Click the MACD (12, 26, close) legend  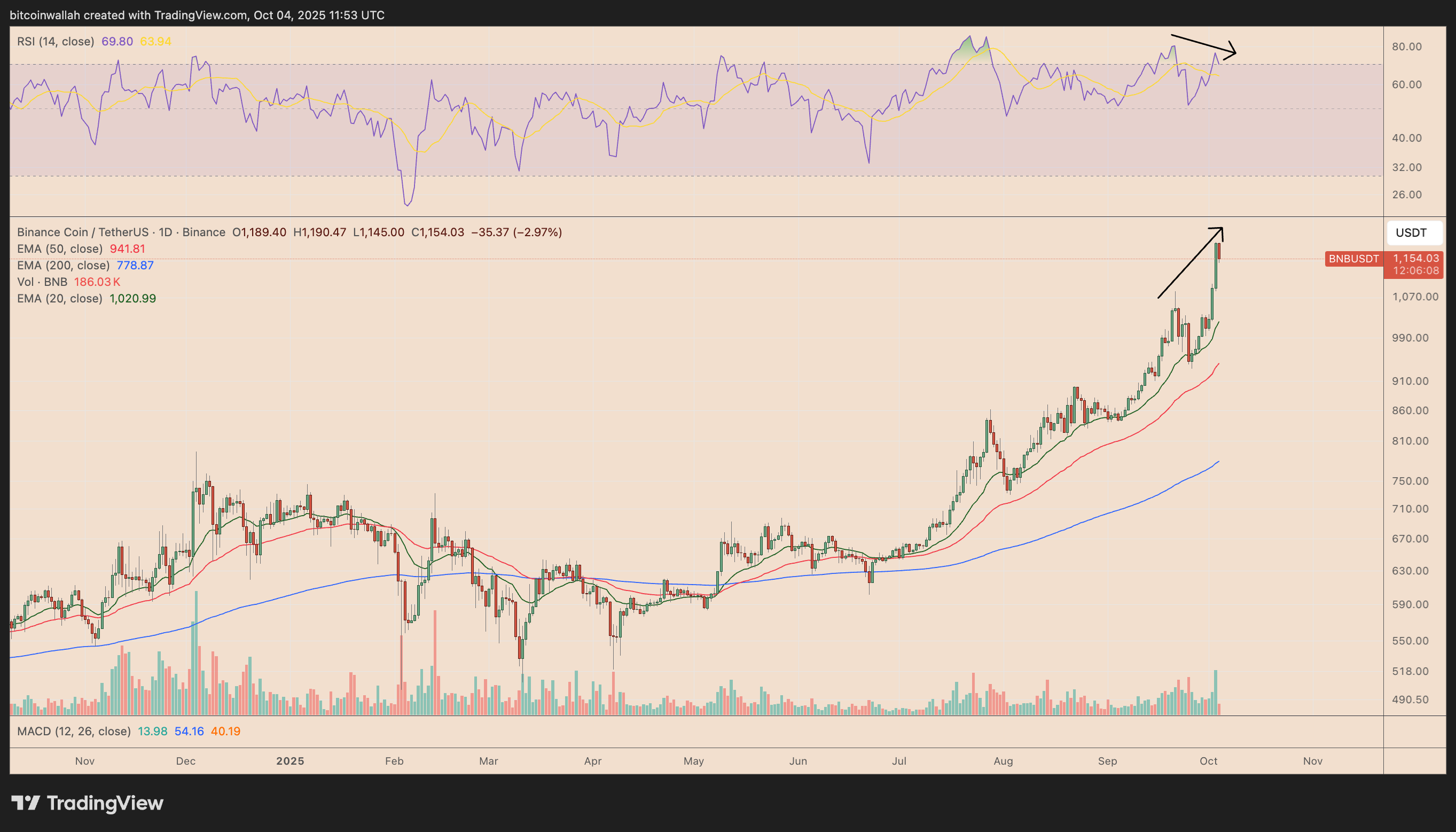(x=73, y=731)
